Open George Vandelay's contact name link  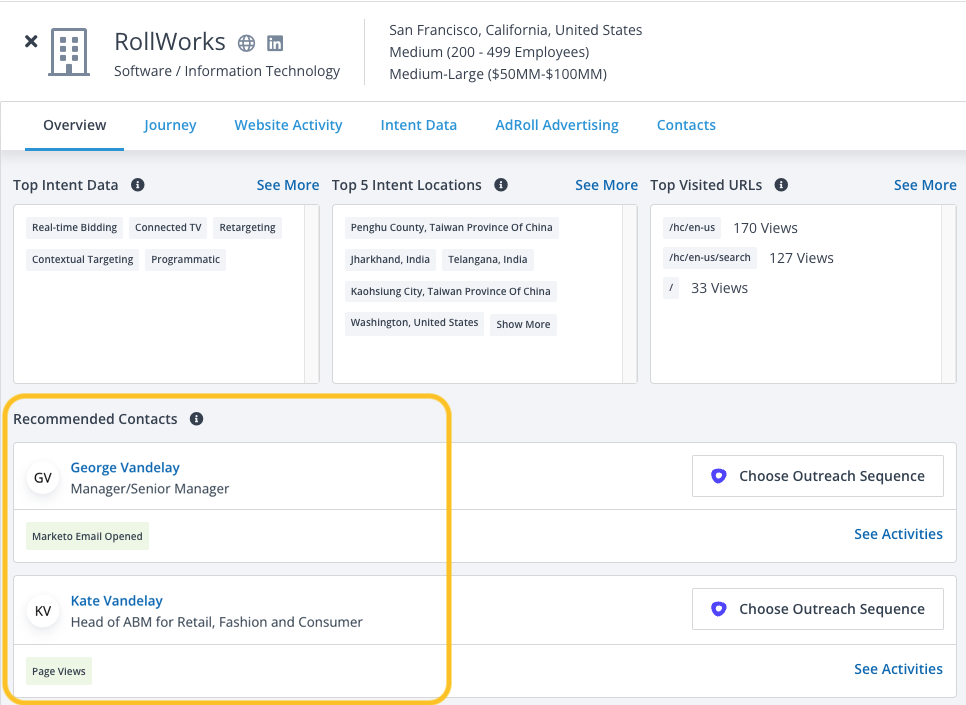pos(125,468)
